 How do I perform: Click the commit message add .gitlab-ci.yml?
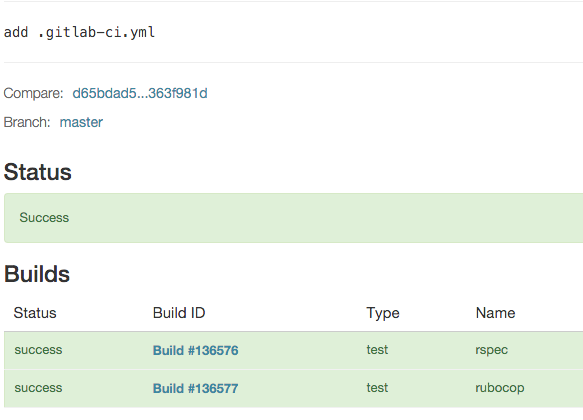click(79, 32)
